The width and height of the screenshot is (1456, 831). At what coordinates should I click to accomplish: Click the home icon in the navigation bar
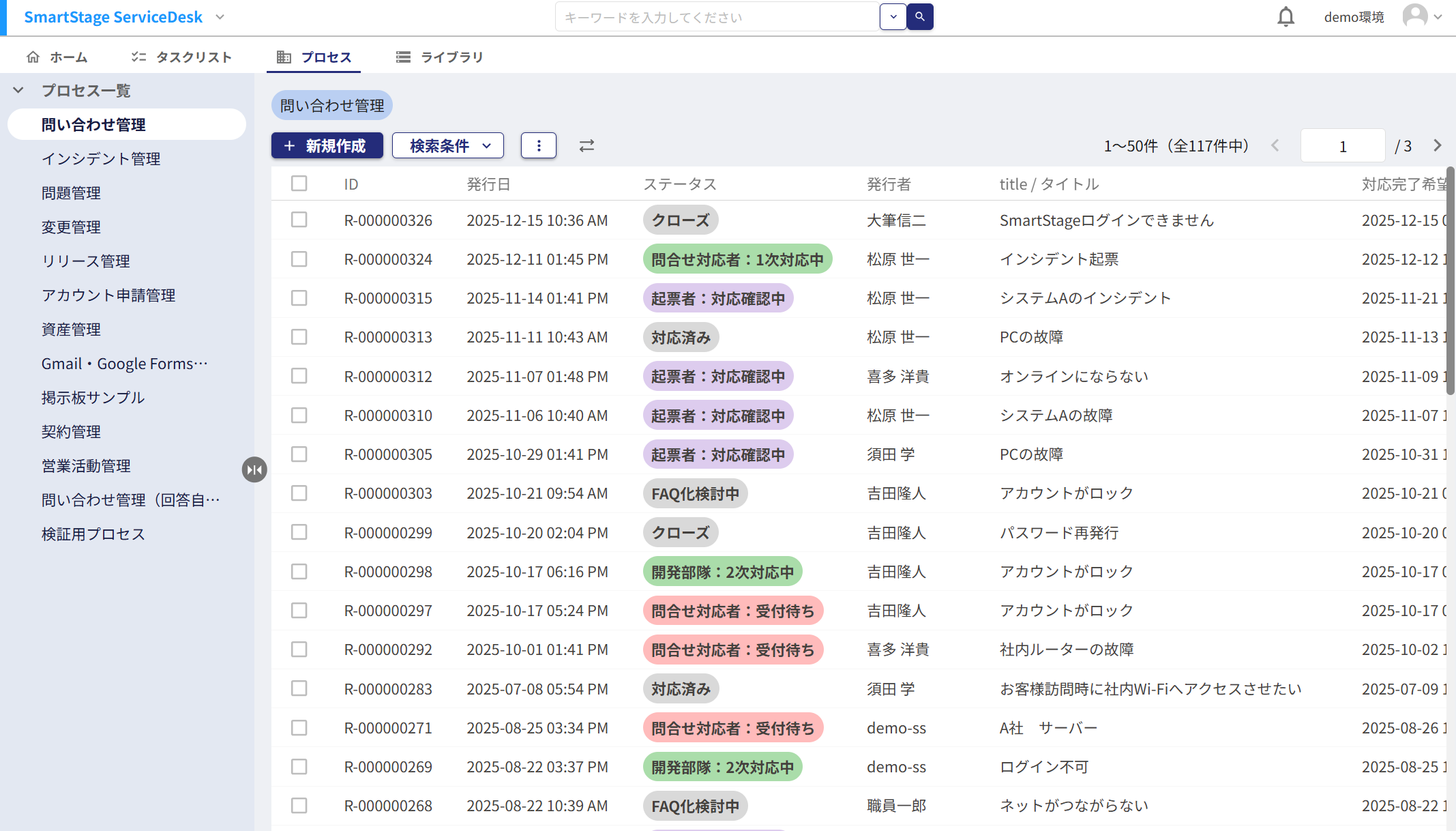pyautogui.click(x=33, y=57)
